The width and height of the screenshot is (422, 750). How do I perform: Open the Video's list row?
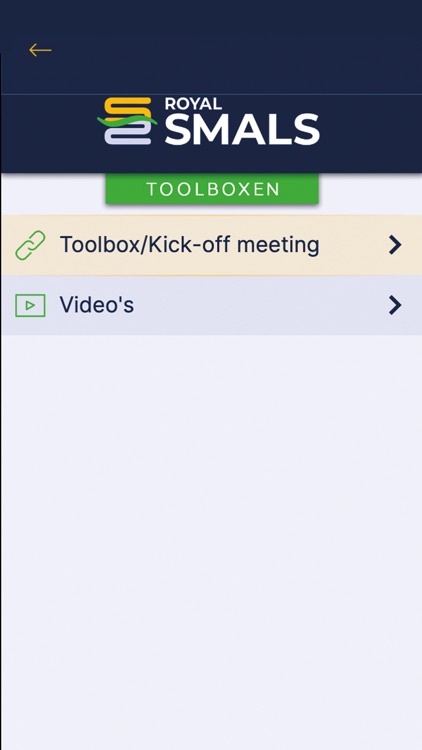click(x=211, y=305)
